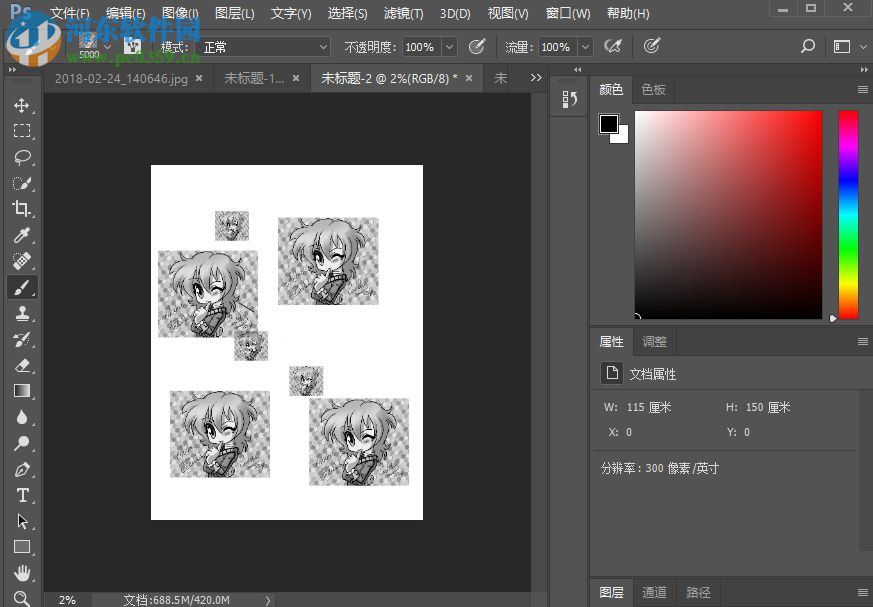Image resolution: width=873 pixels, height=607 pixels.
Task: Toggle brush panel in options bar
Action: pos(131,46)
